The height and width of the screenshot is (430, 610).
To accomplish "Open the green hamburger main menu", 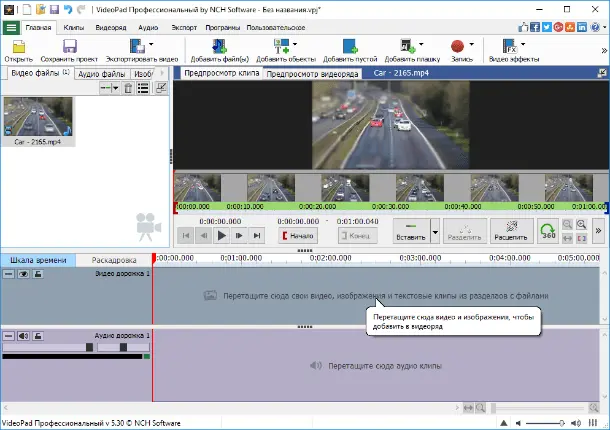I will click(11, 28).
